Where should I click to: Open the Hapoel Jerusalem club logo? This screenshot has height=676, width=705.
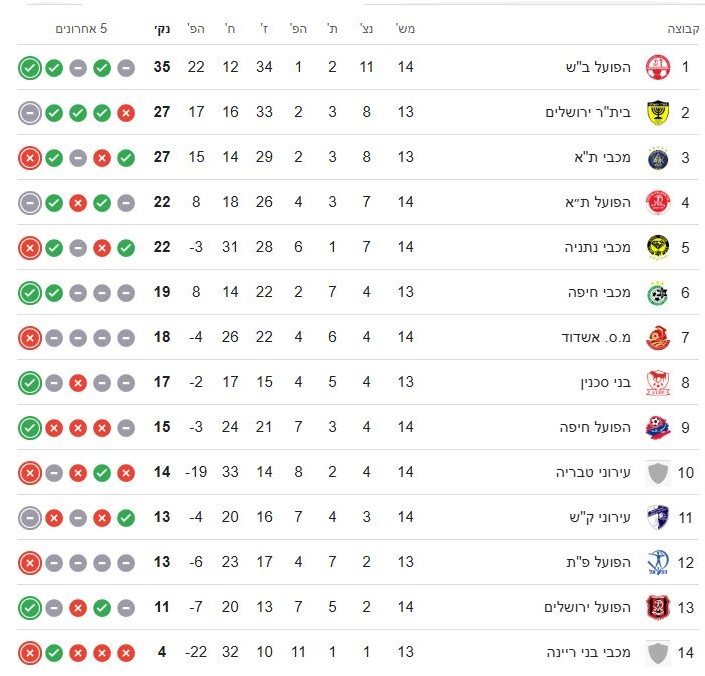pyautogui.click(x=657, y=608)
